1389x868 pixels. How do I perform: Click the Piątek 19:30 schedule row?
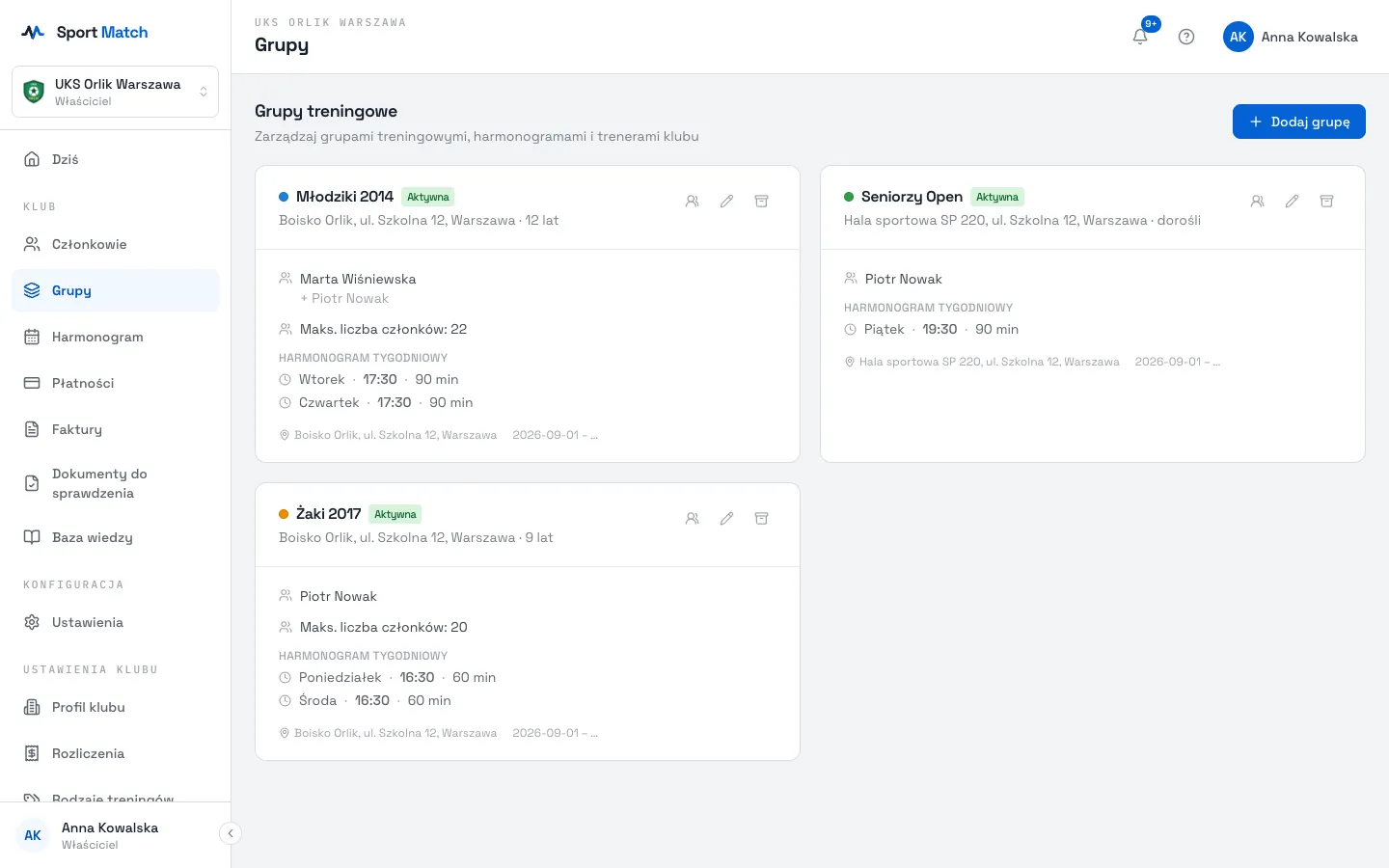tap(932, 329)
